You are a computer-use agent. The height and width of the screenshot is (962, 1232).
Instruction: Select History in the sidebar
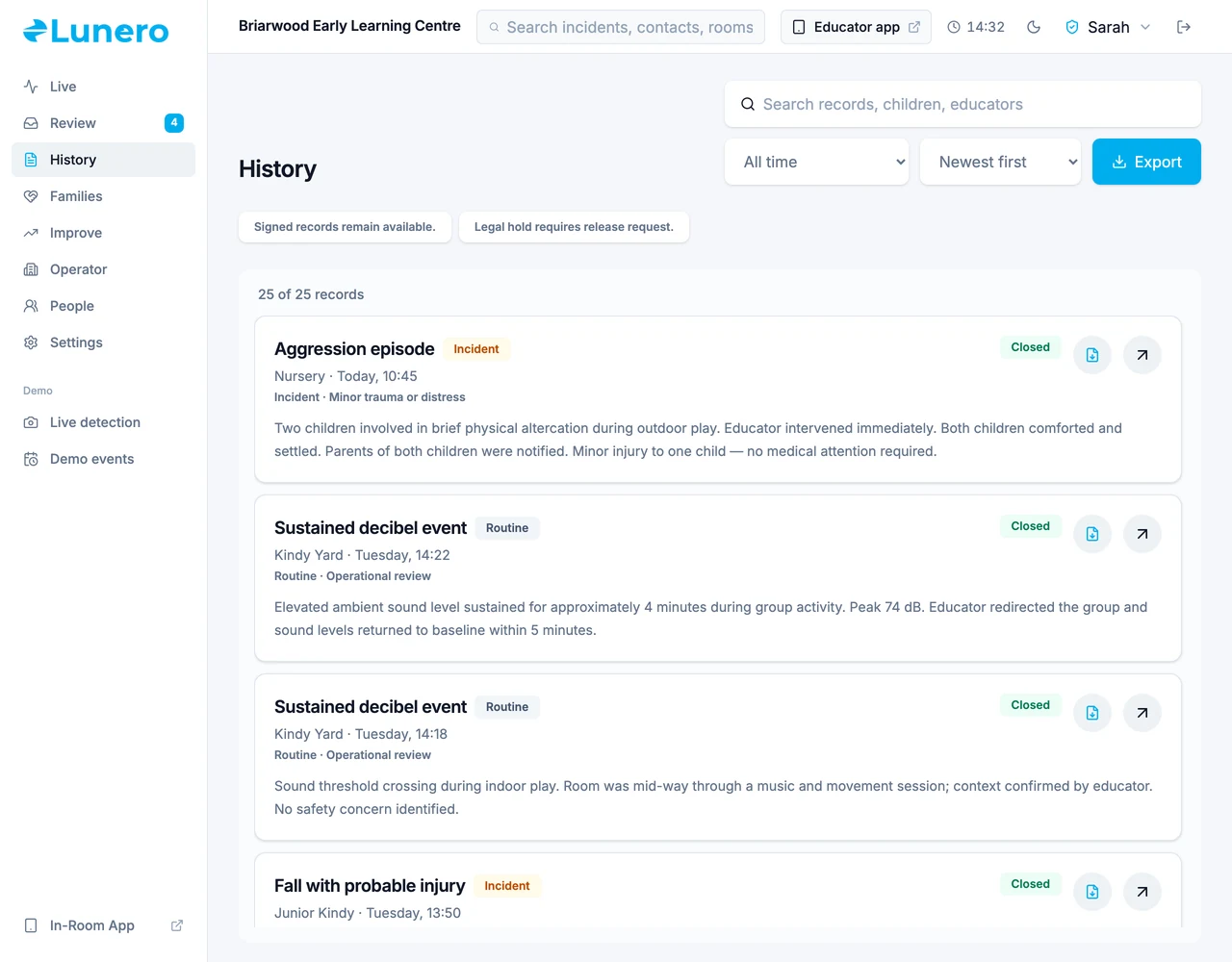pos(103,160)
